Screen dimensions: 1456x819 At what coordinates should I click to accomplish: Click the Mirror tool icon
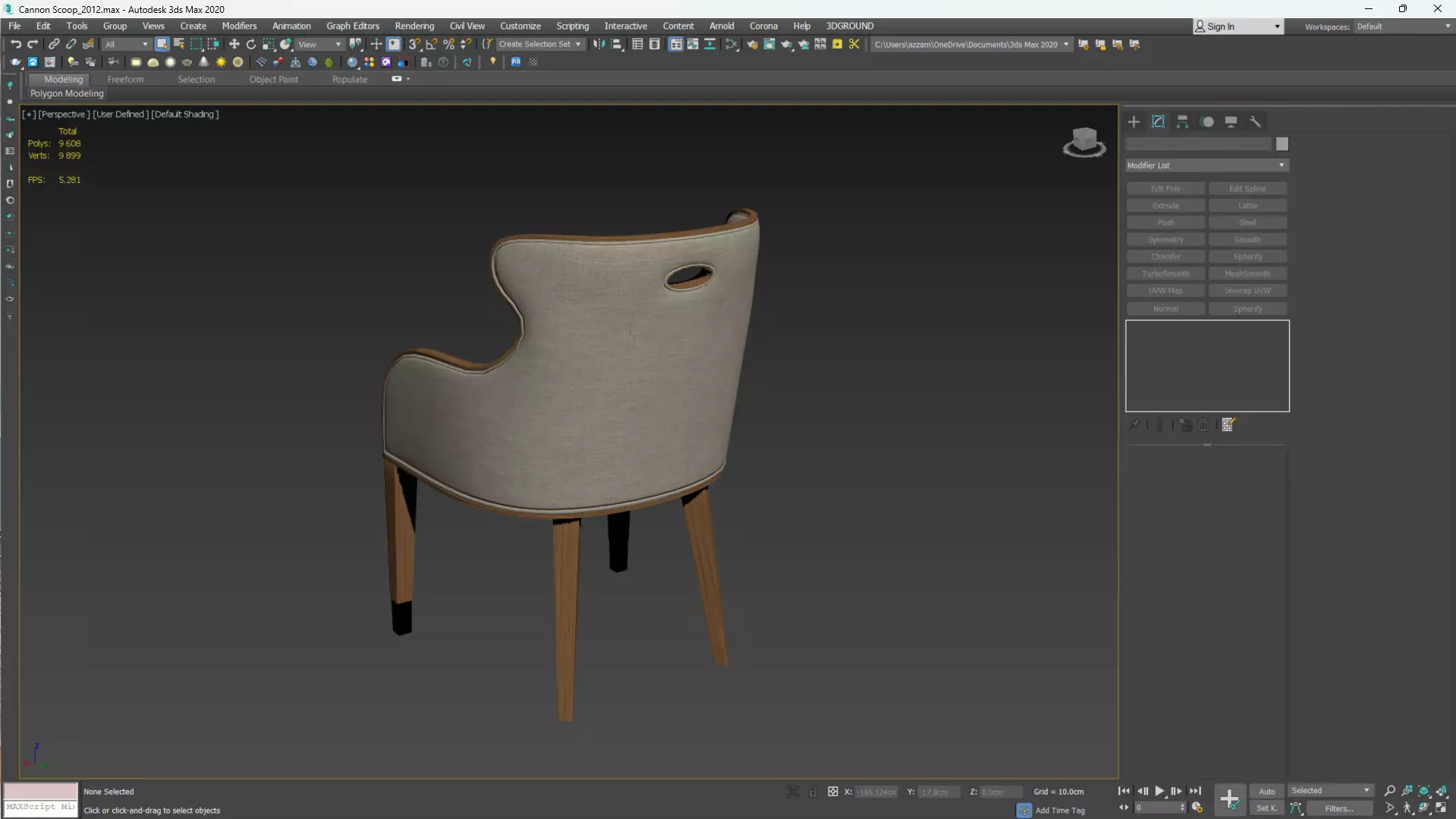click(599, 44)
